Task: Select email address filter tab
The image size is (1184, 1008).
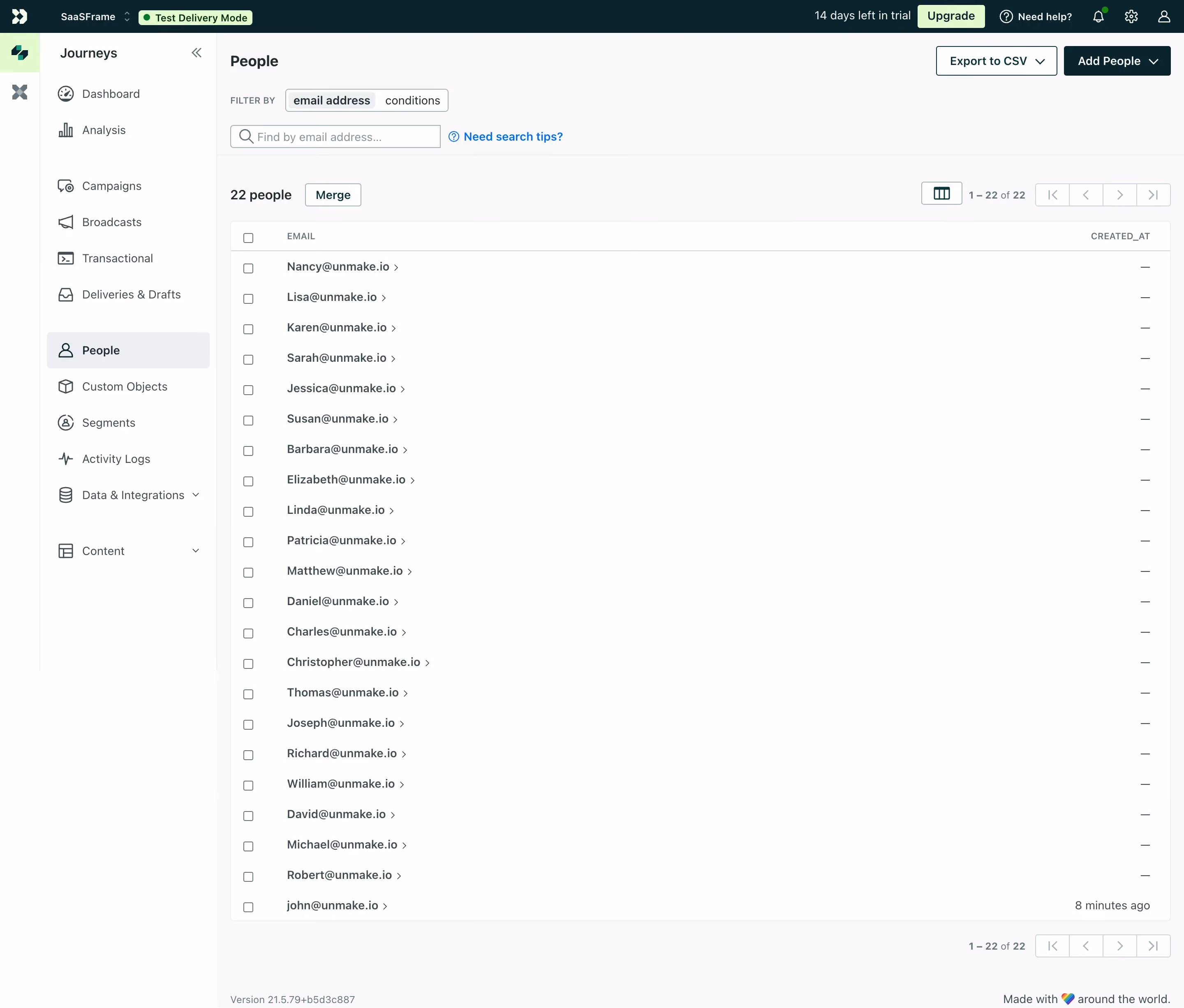Action: pos(331,100)
